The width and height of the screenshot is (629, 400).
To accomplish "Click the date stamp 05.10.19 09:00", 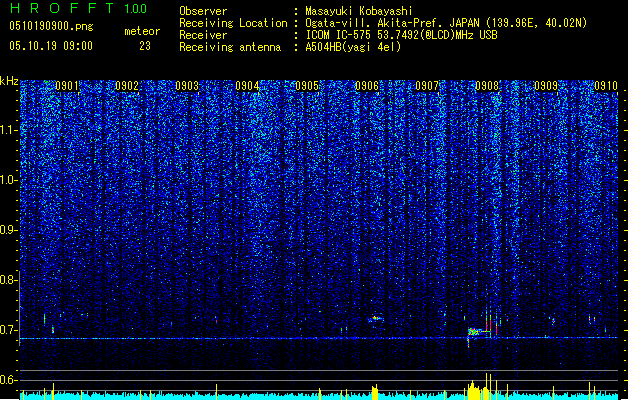I will coord(51,46).
